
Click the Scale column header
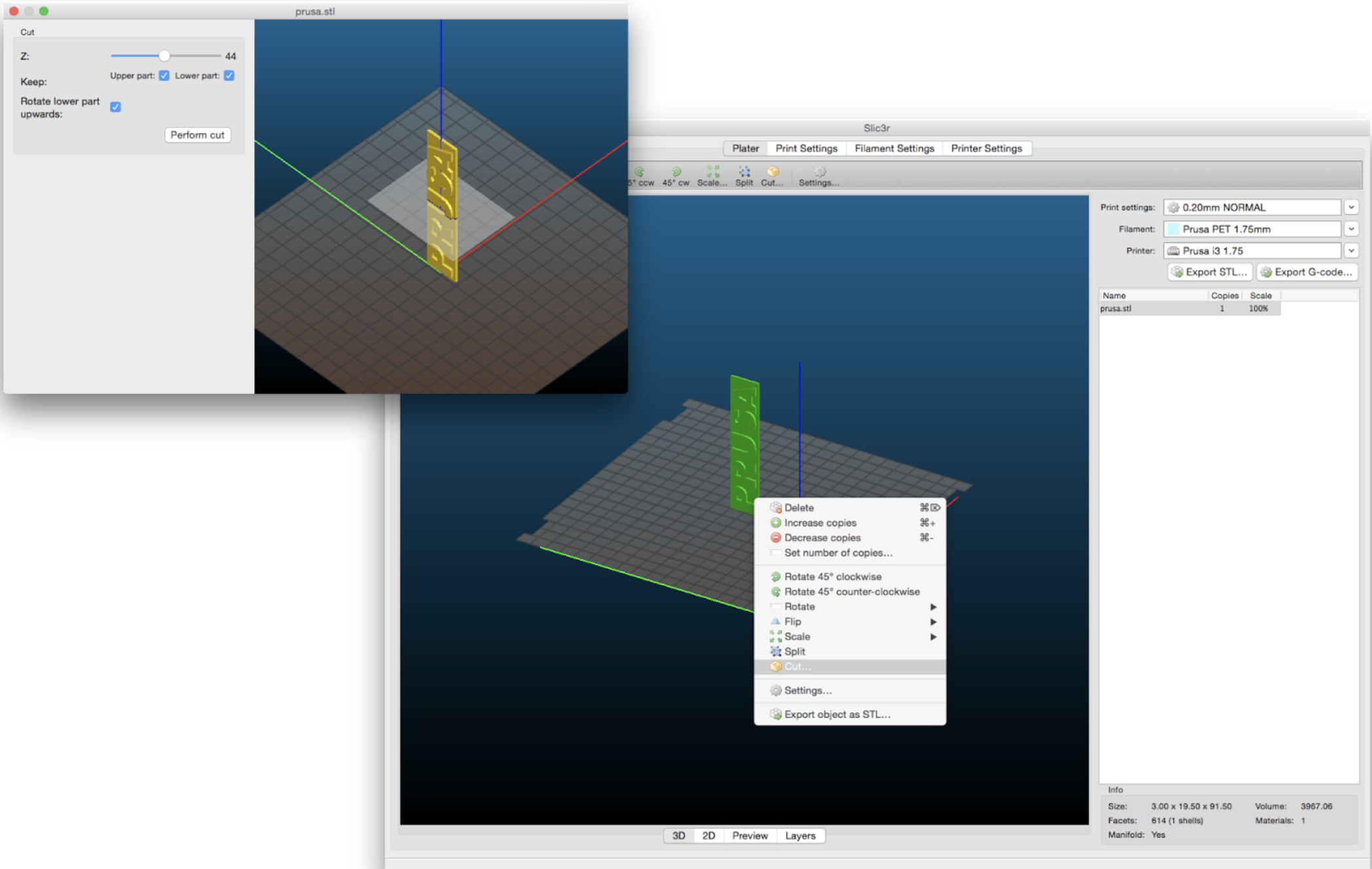(1261, 296)
